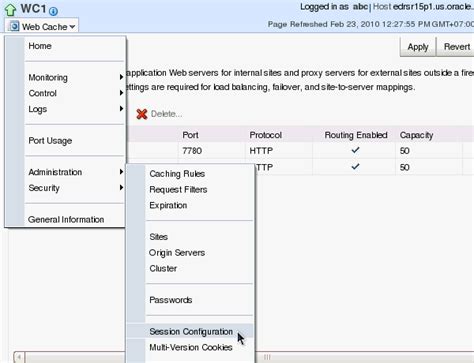
Task: Click the Capacity column header
Action: [416, 135]
